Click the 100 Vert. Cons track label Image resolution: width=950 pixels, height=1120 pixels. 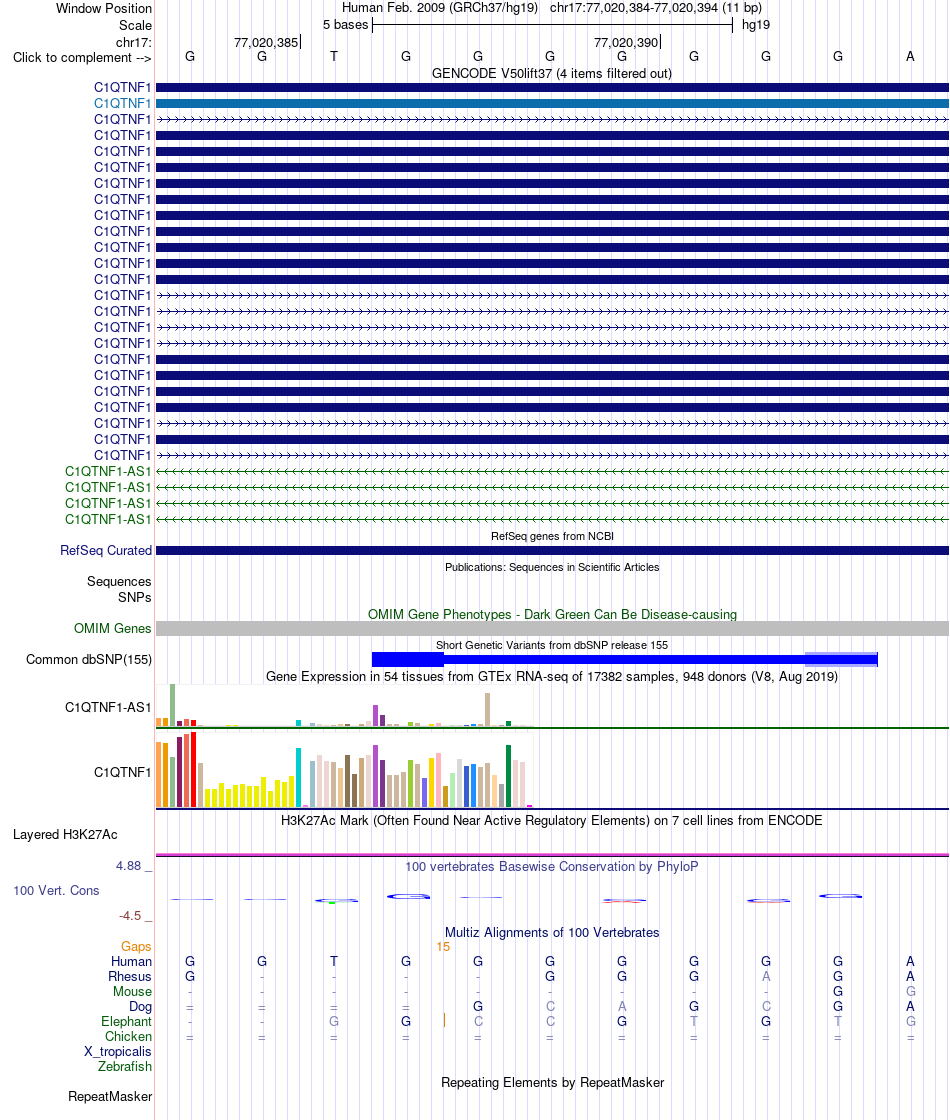tap(56, 891)
